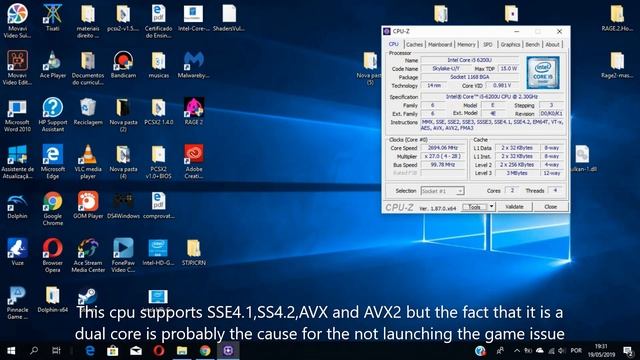Open the Certificado do Ensino PDF file
Screen dimensions: 640x360
point(158,20)
